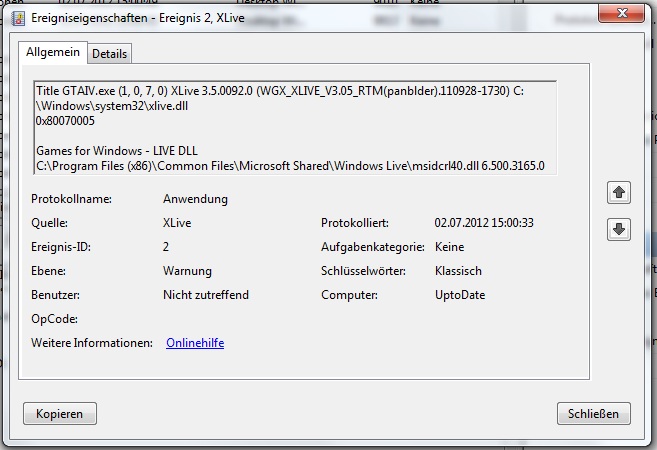Click the error code 0x80070005 text

65,121
